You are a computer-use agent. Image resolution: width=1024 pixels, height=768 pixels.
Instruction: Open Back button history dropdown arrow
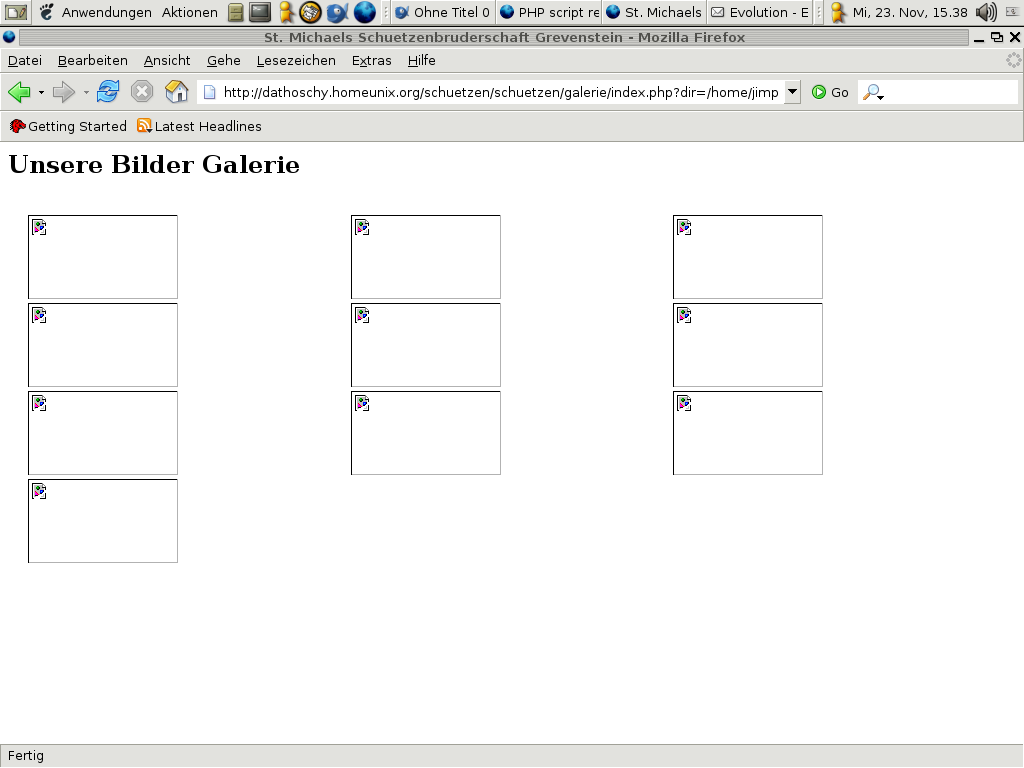[41, 93]
